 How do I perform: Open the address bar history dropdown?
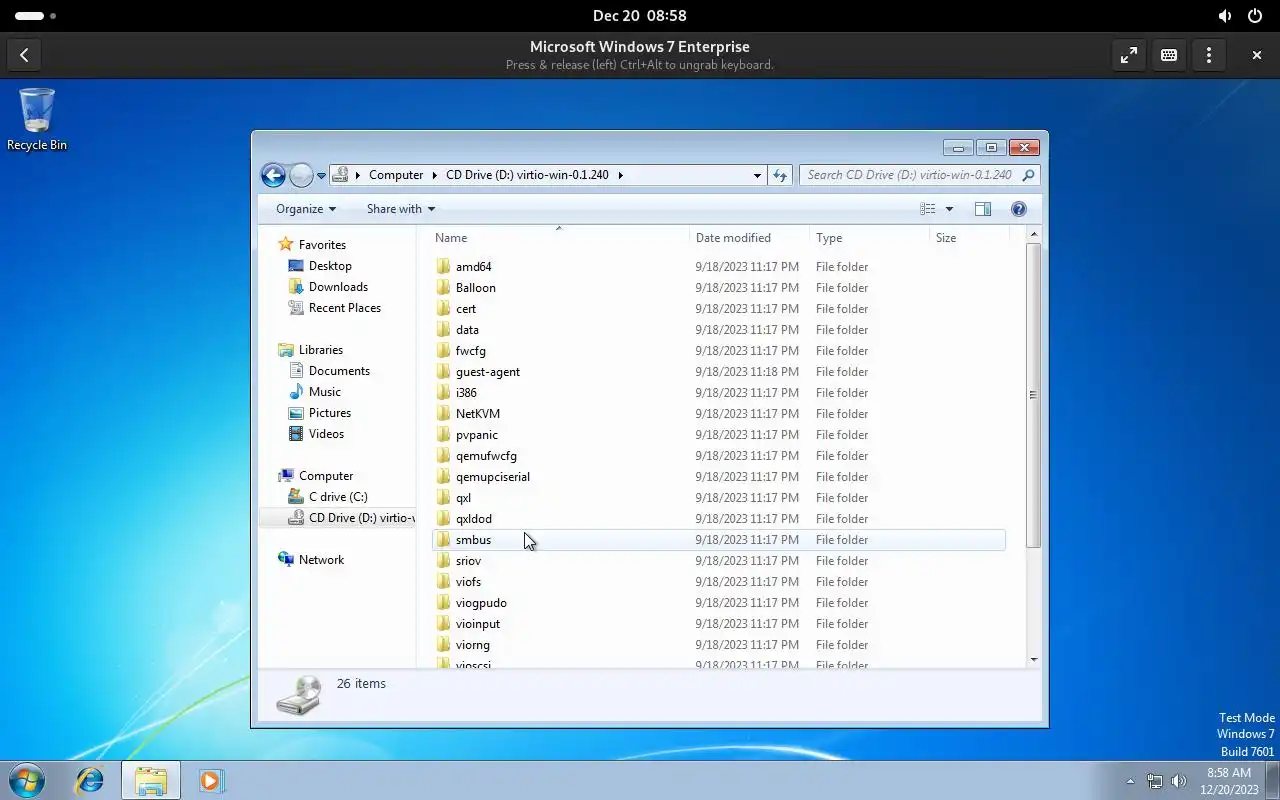[x=757, y=175]
